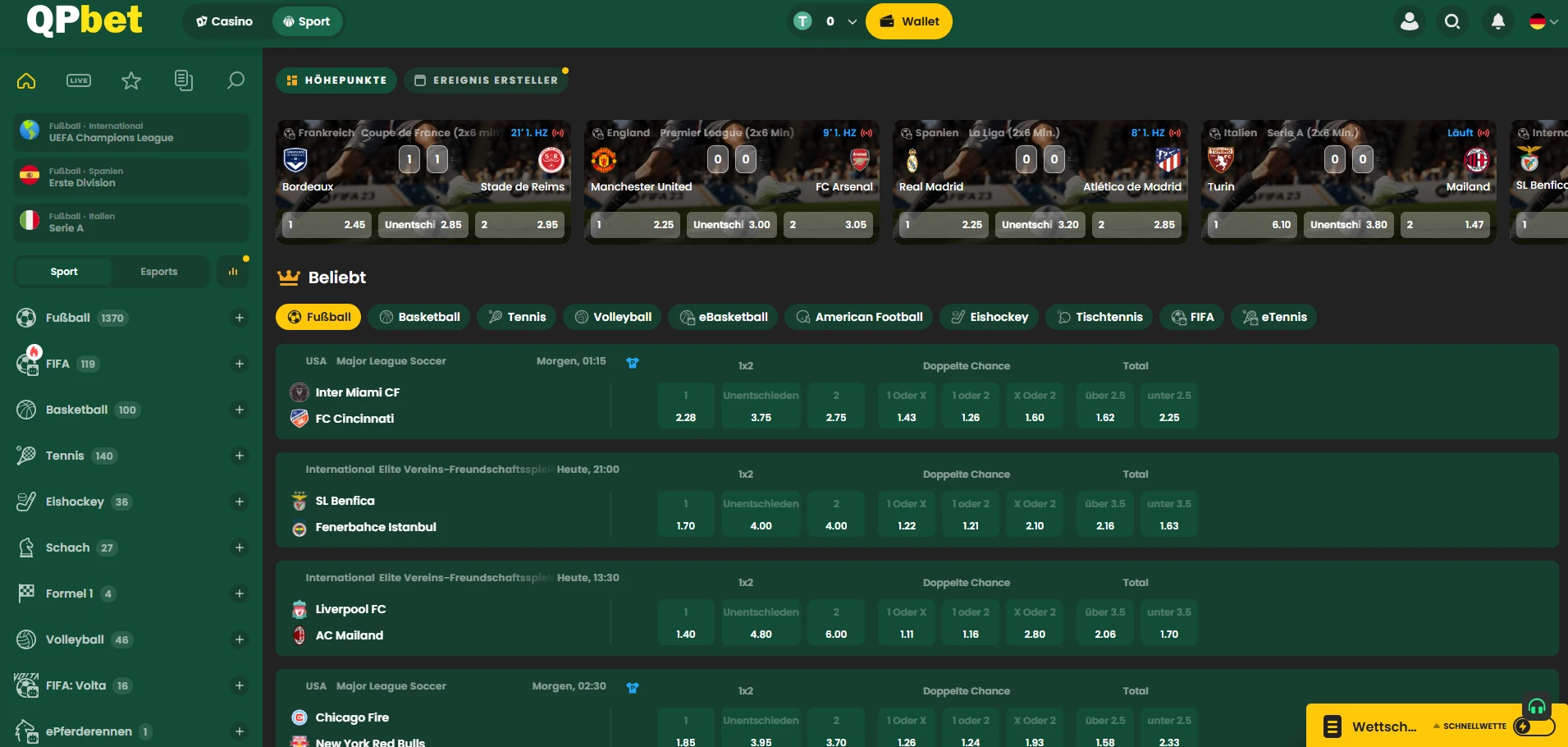Open the bet slip history icon
This screenshot has height=747, width=1568.
point(184,80)
